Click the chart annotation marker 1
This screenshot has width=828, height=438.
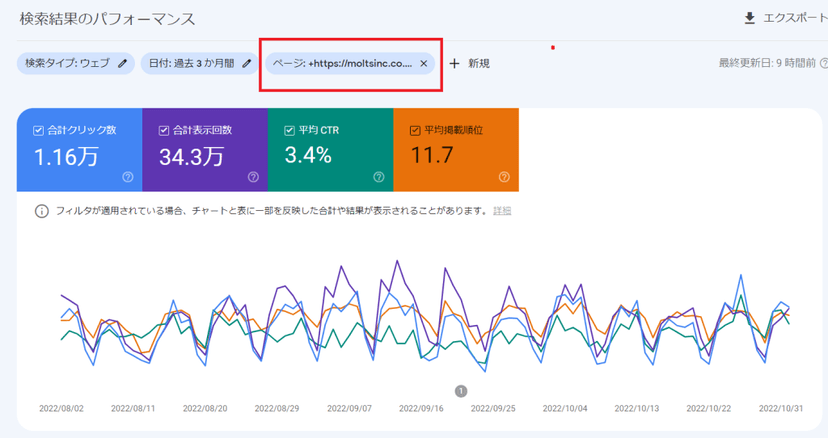click(x=461, y=391)
